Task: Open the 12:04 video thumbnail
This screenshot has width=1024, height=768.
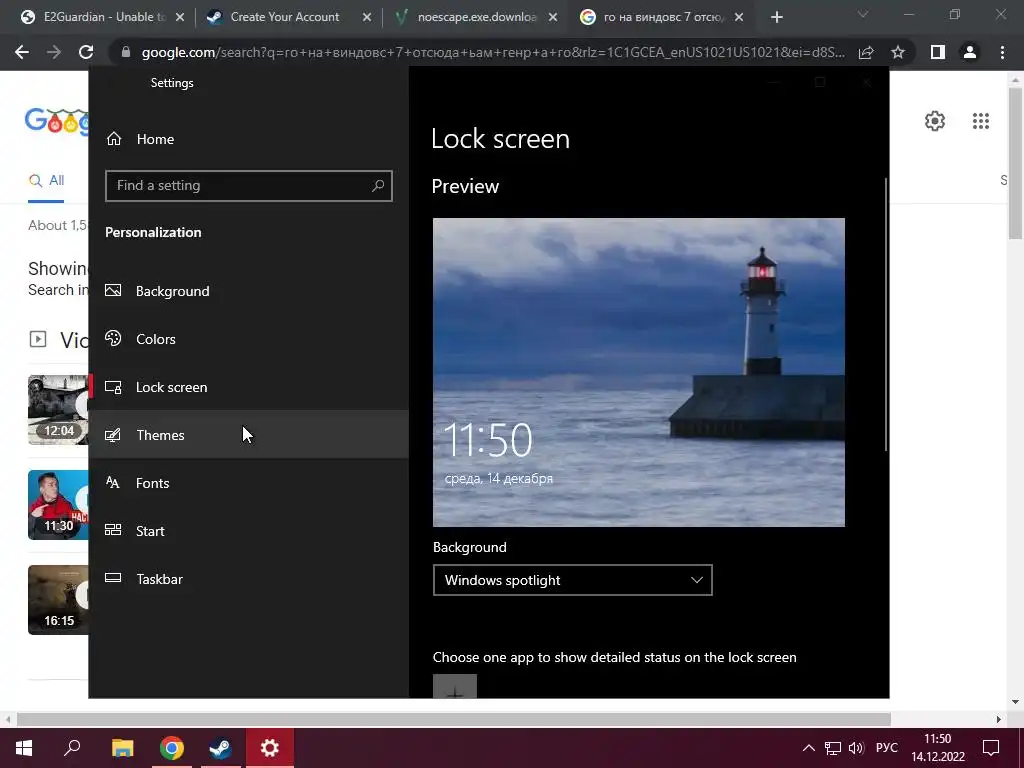Action: click(x=58, y=410)
